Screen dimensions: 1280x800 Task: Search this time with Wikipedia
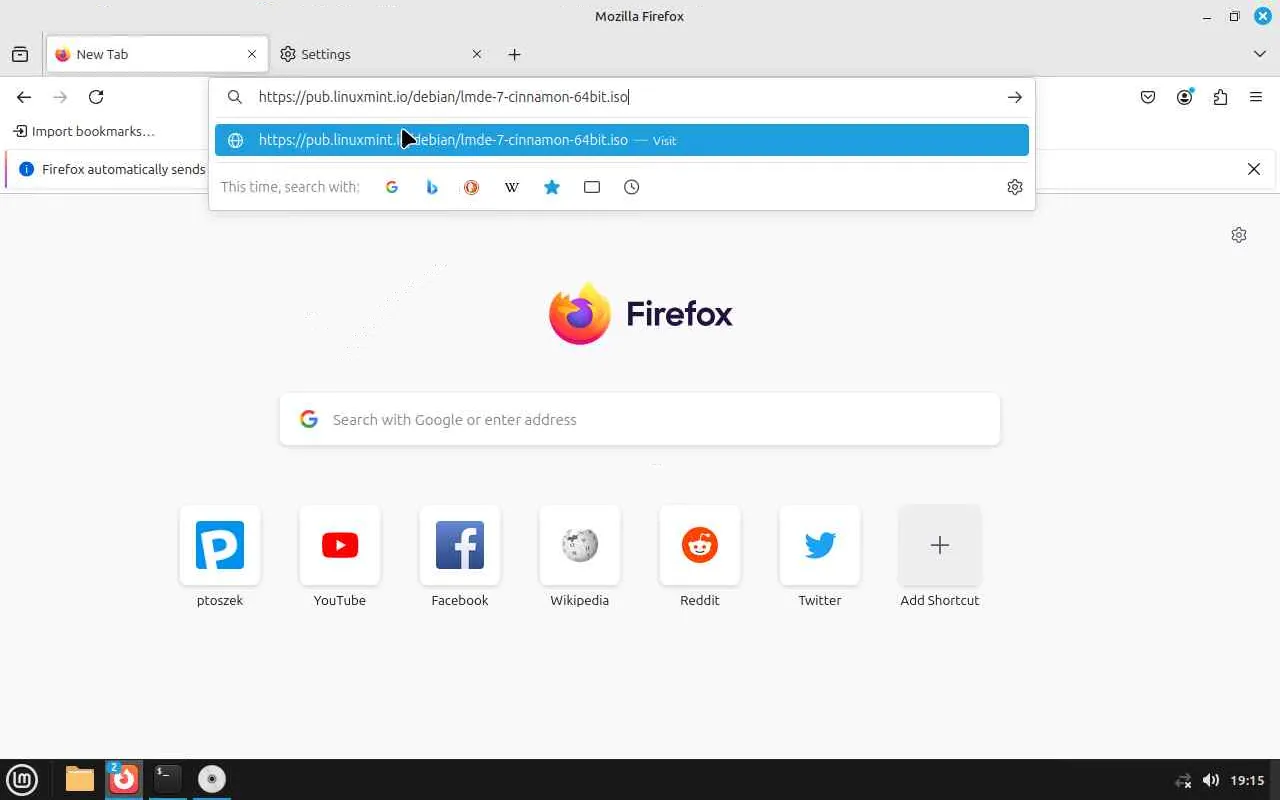point(512,187)
